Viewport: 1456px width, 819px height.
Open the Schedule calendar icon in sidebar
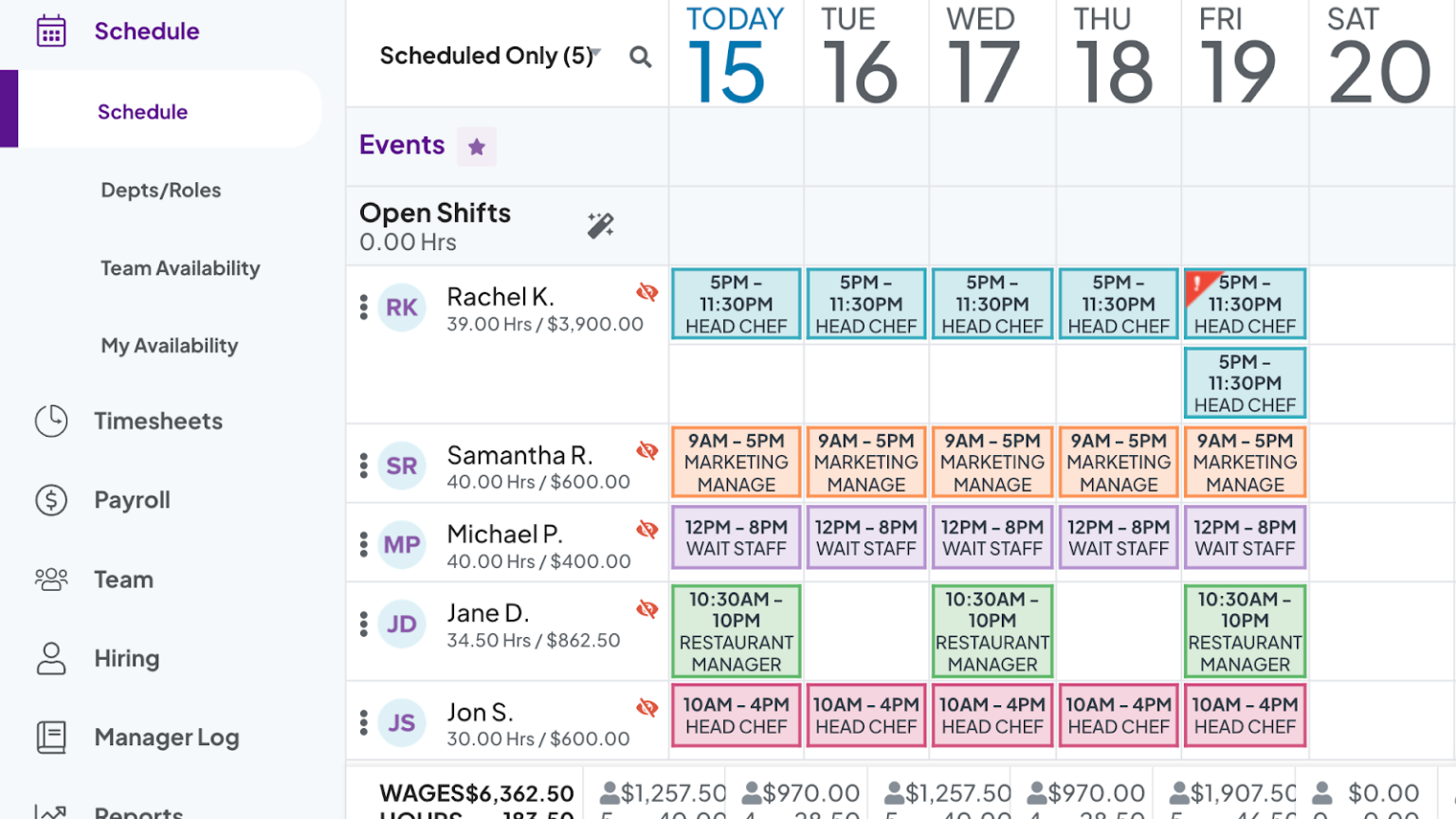point(52,29)
